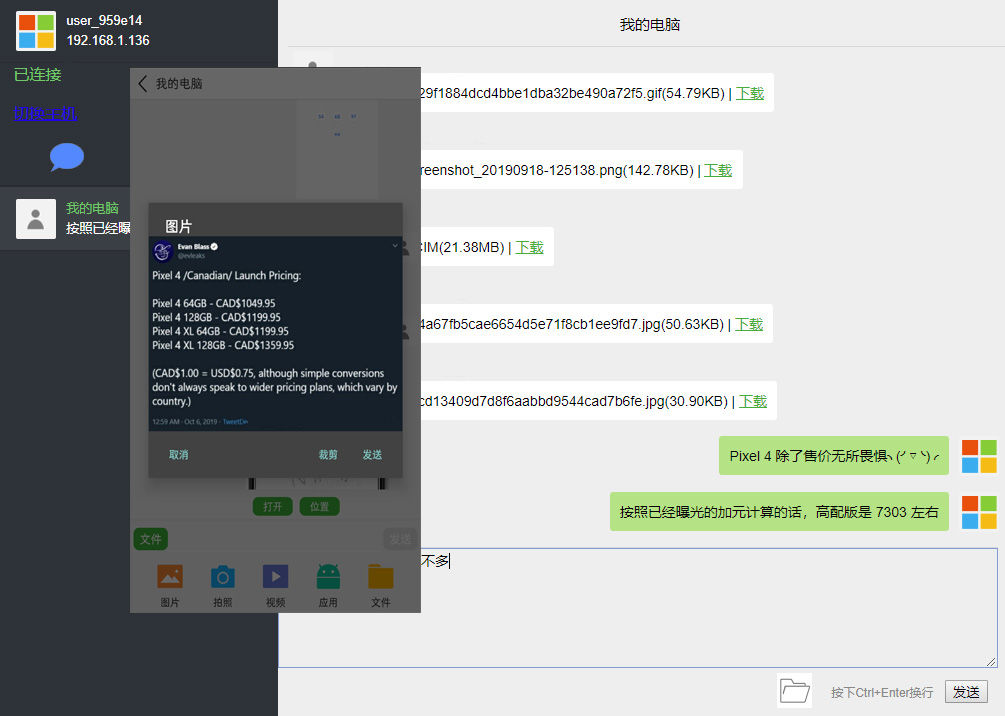Screen dimensions: 1005x716
Task: Download the 30.90KB jpg file
Action: click(752, 401)
